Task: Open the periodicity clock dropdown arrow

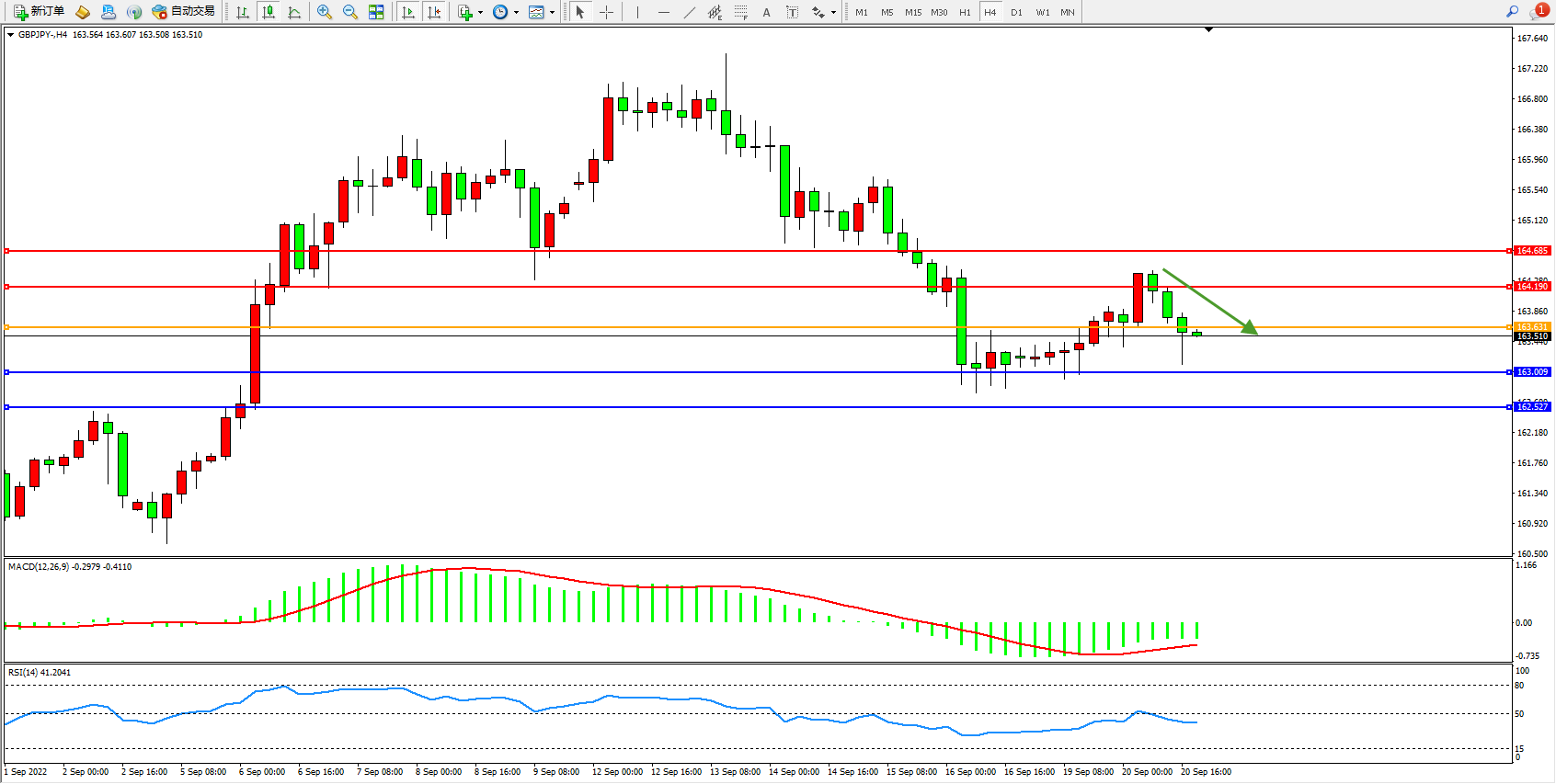Action: pos(516,13)
